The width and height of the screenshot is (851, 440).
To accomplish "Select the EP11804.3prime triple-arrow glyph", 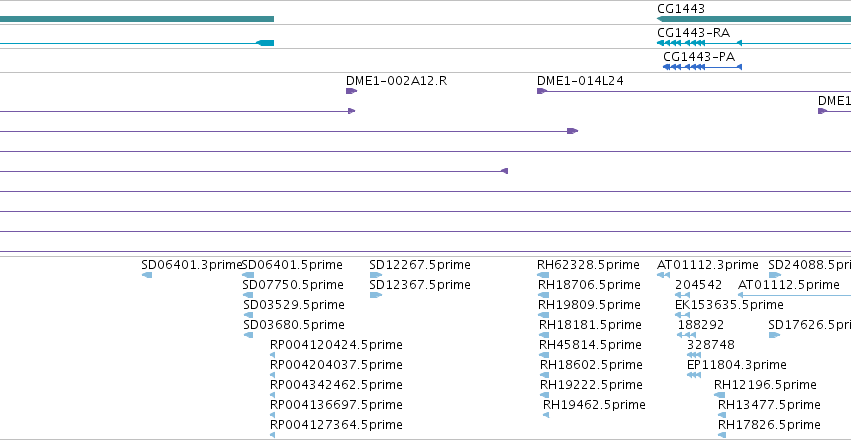I will tap(694, 375).
